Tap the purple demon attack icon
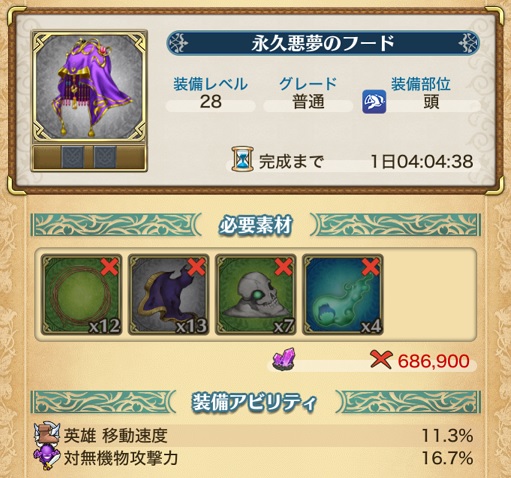This screenshot has height=478, width=511. tap(47, 458)
